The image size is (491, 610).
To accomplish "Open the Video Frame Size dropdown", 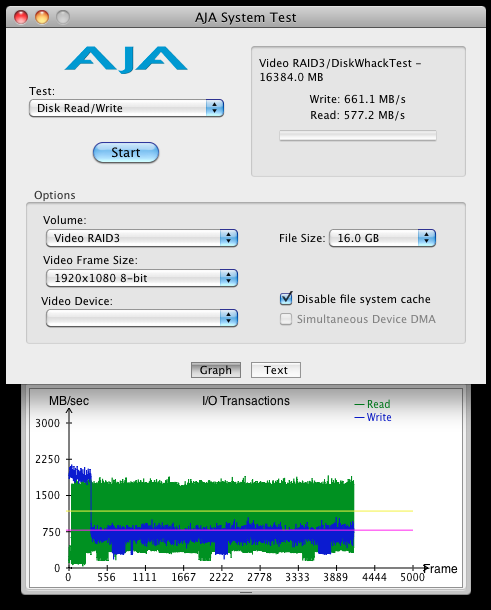I will (142, 278).
